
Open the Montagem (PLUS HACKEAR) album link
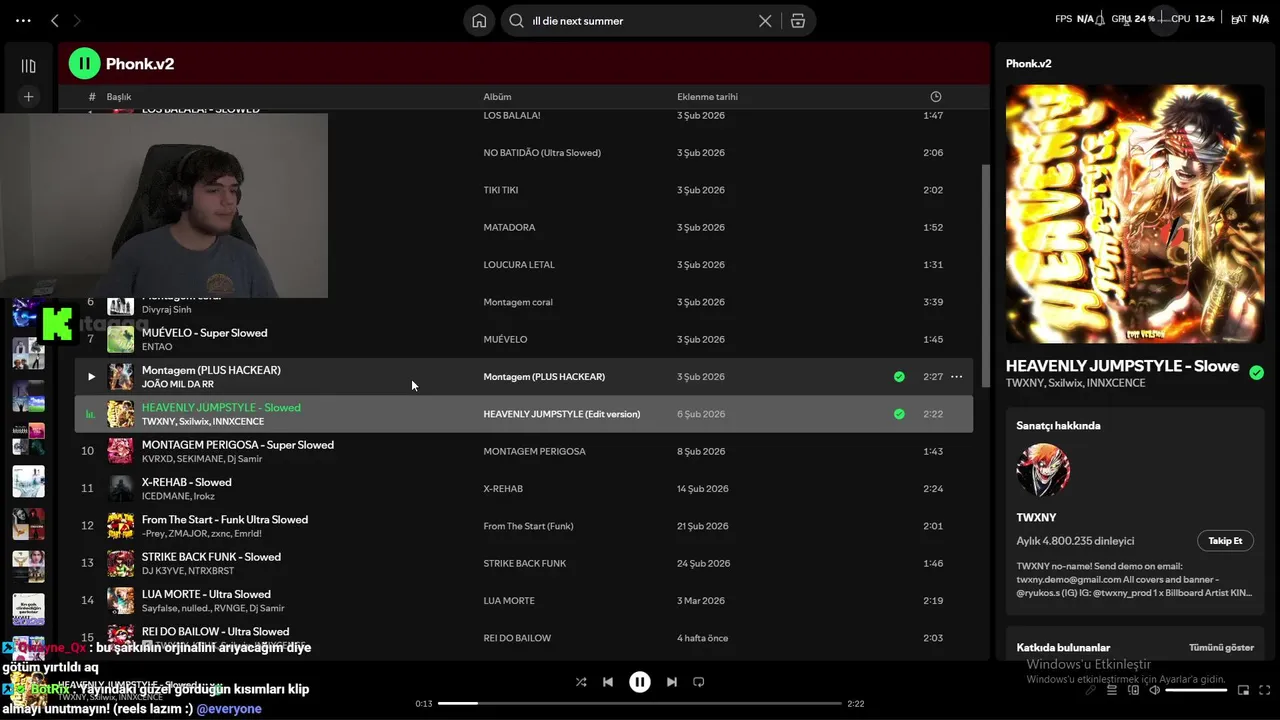pos(544,377)
